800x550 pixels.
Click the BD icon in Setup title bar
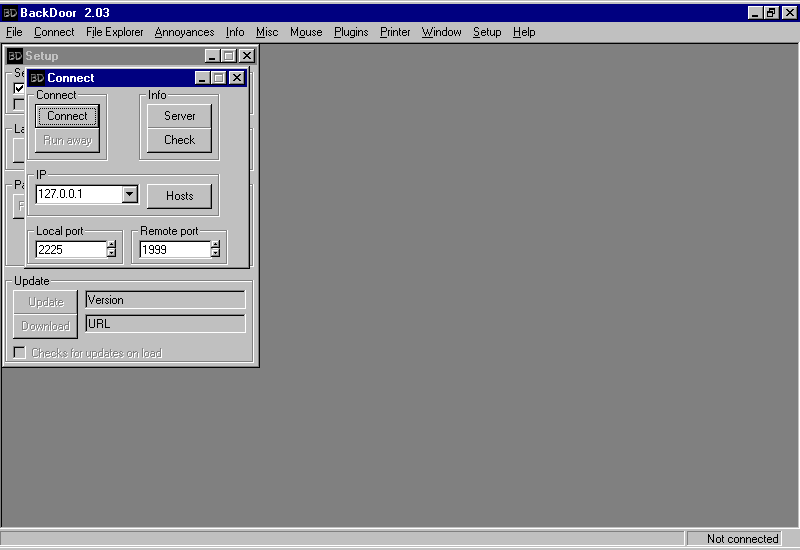tap(15, 57)
